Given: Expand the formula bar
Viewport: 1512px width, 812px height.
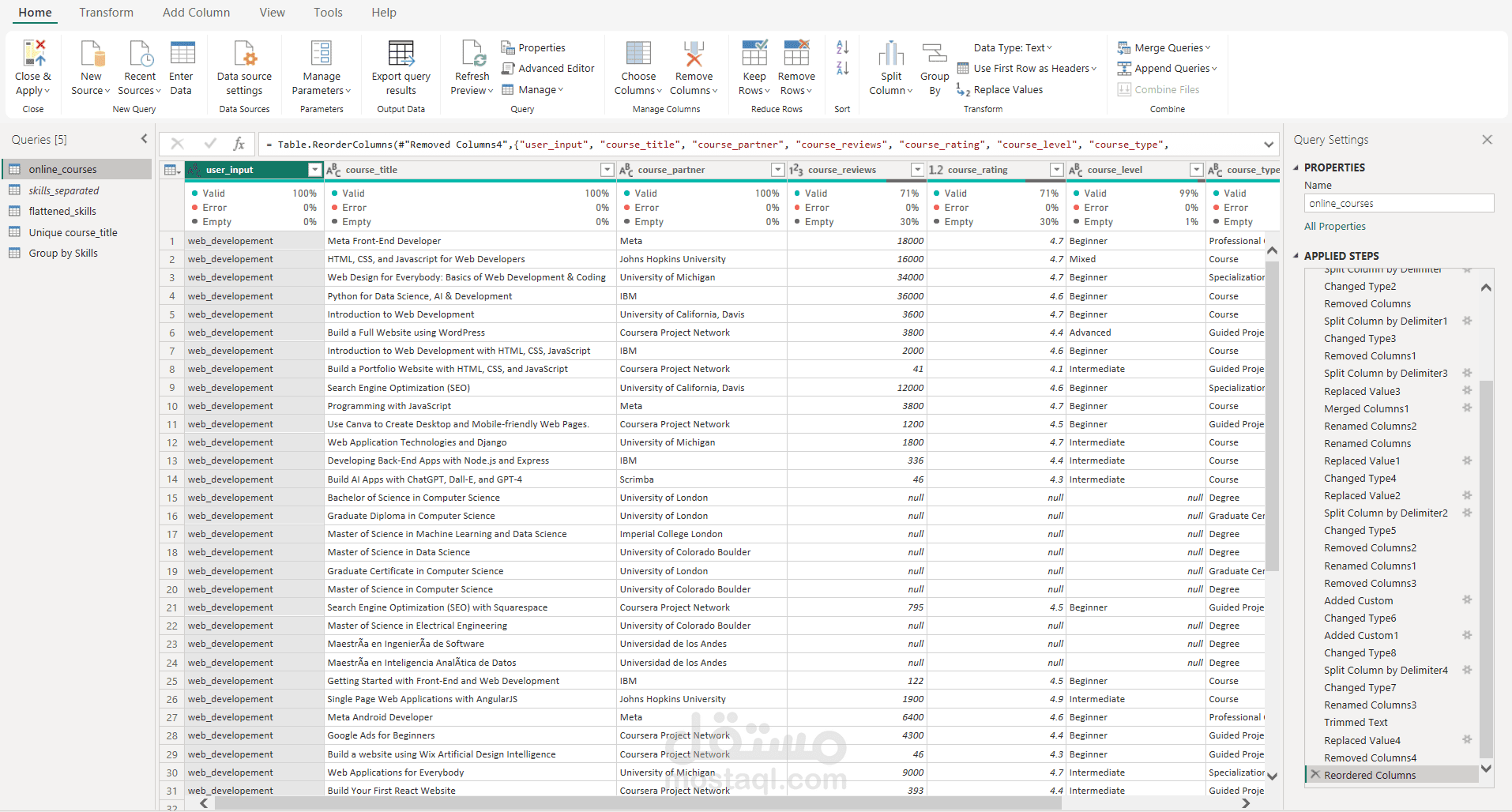Looking at the screenshot, I should tap(1268, 145).
